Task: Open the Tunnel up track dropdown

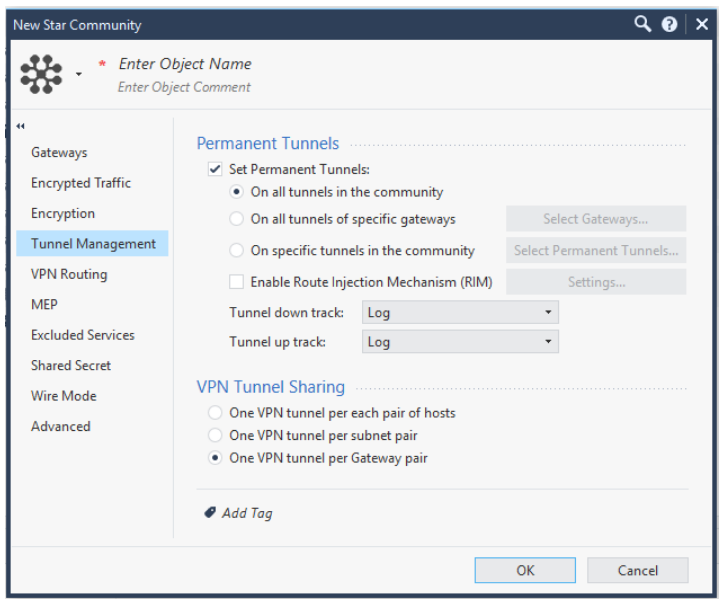Action: (x=460, y=342)
